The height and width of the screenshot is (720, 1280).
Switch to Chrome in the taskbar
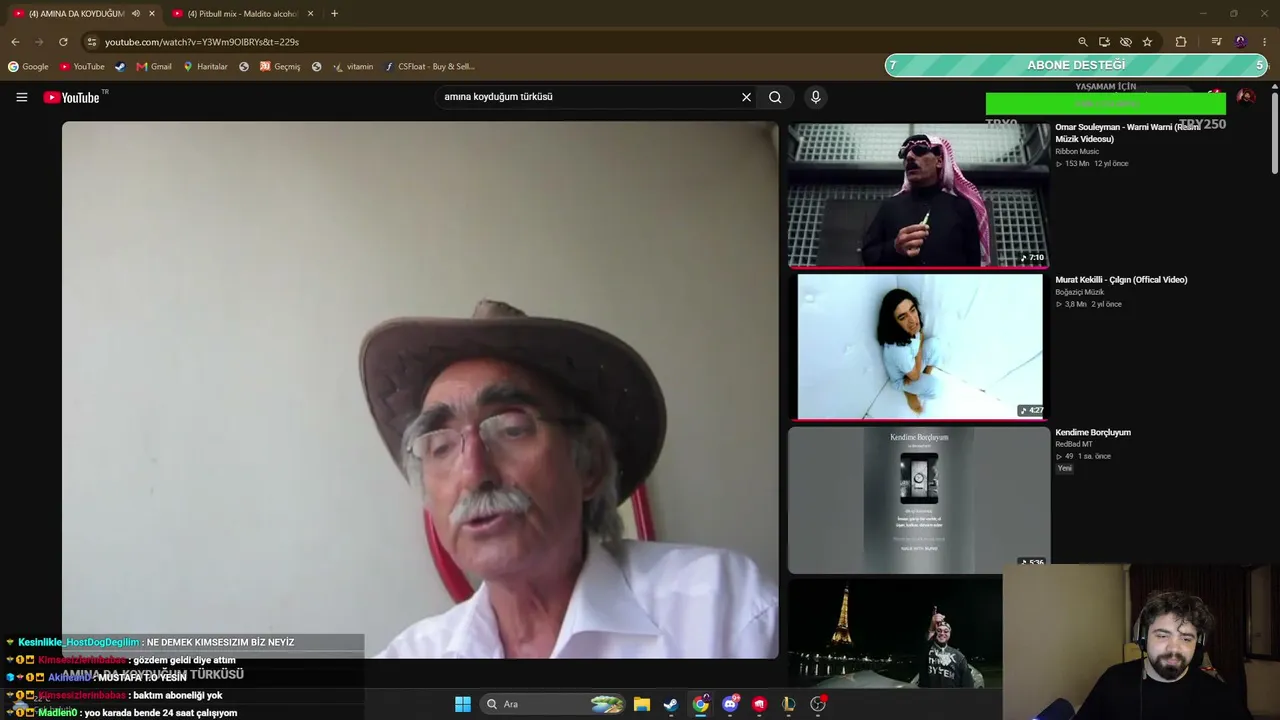701,704
